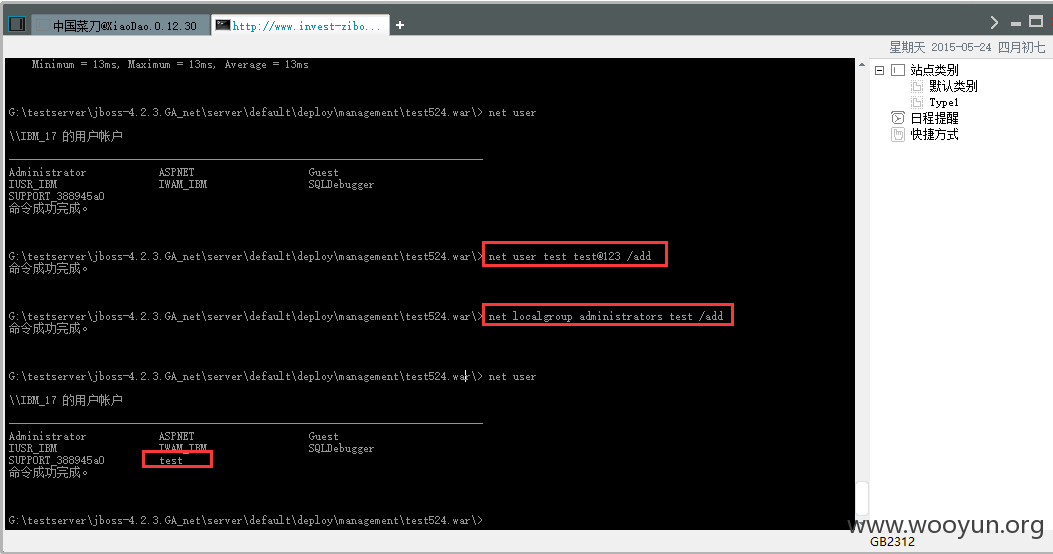Switch to the 中国菜刀@XiaoDao.0.12.30 tab

pos(124,26)
